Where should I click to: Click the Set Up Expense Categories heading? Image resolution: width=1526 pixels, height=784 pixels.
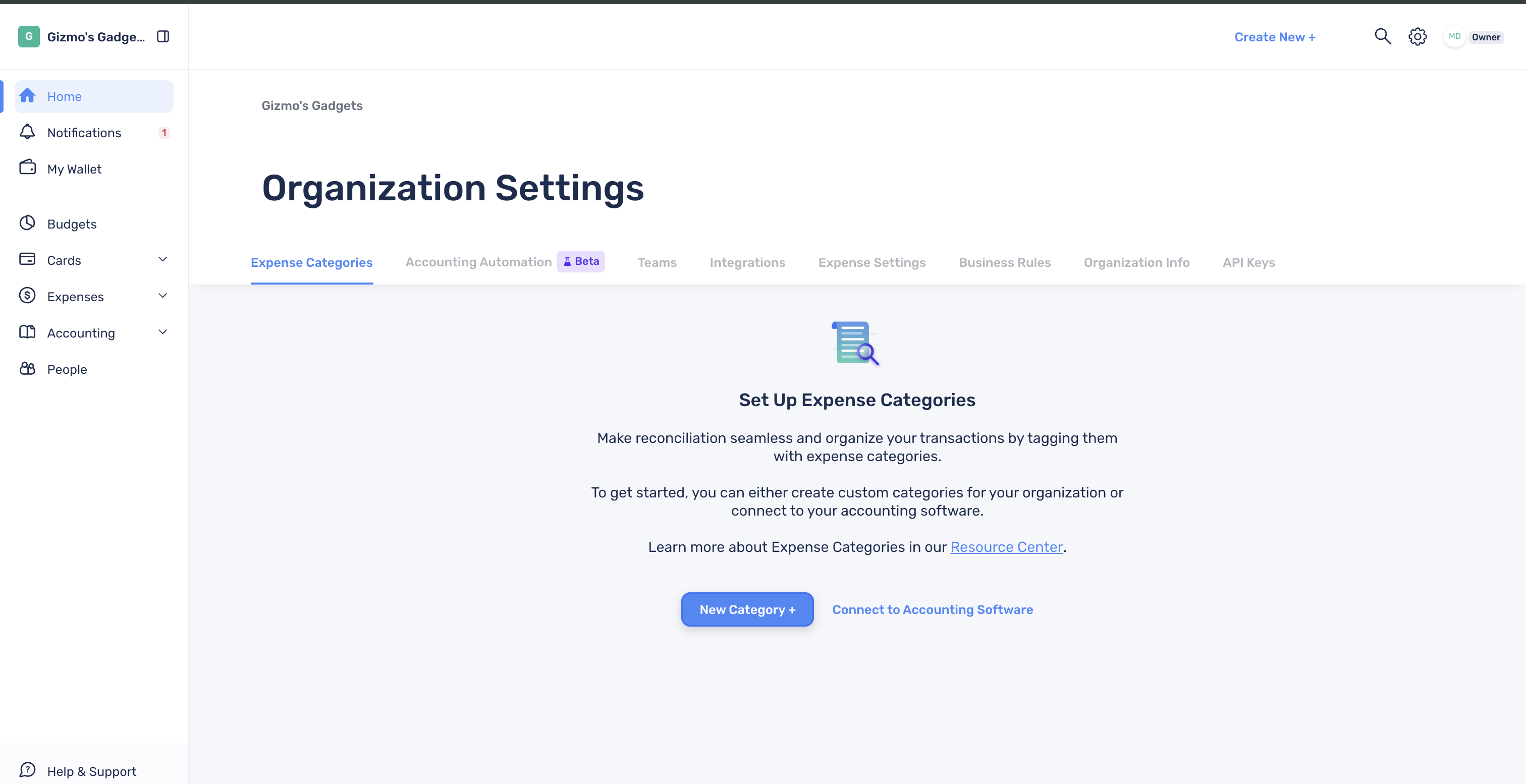click(x=856, y=400)
